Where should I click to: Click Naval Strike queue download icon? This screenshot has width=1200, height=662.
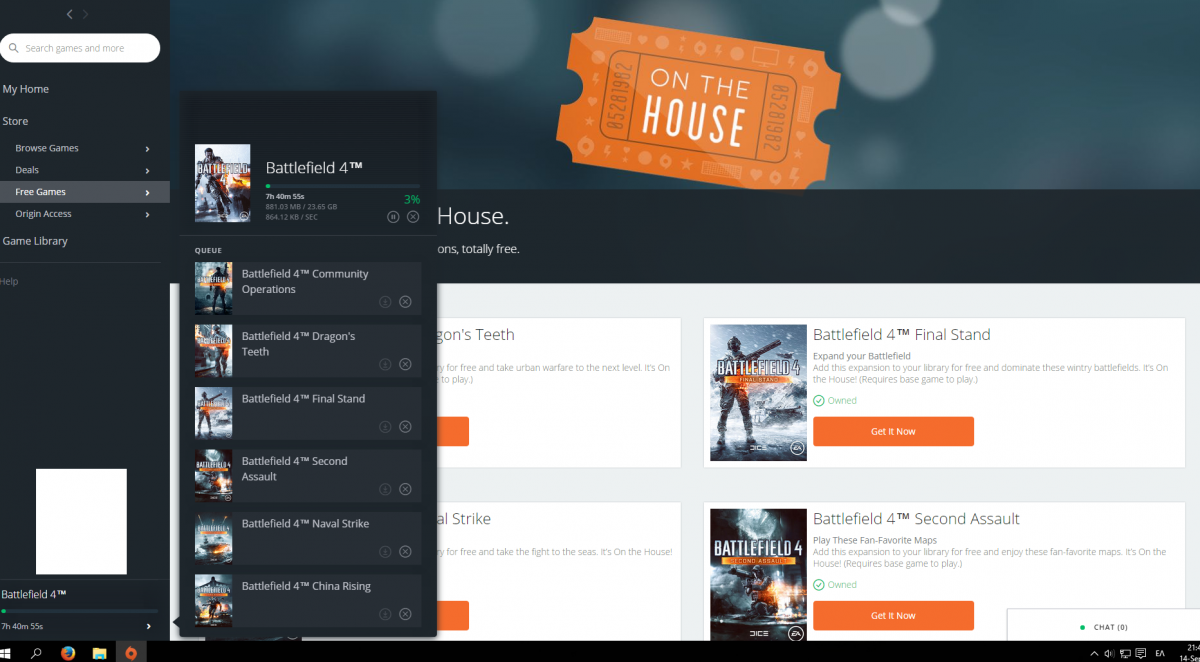[x=385, y=552]
